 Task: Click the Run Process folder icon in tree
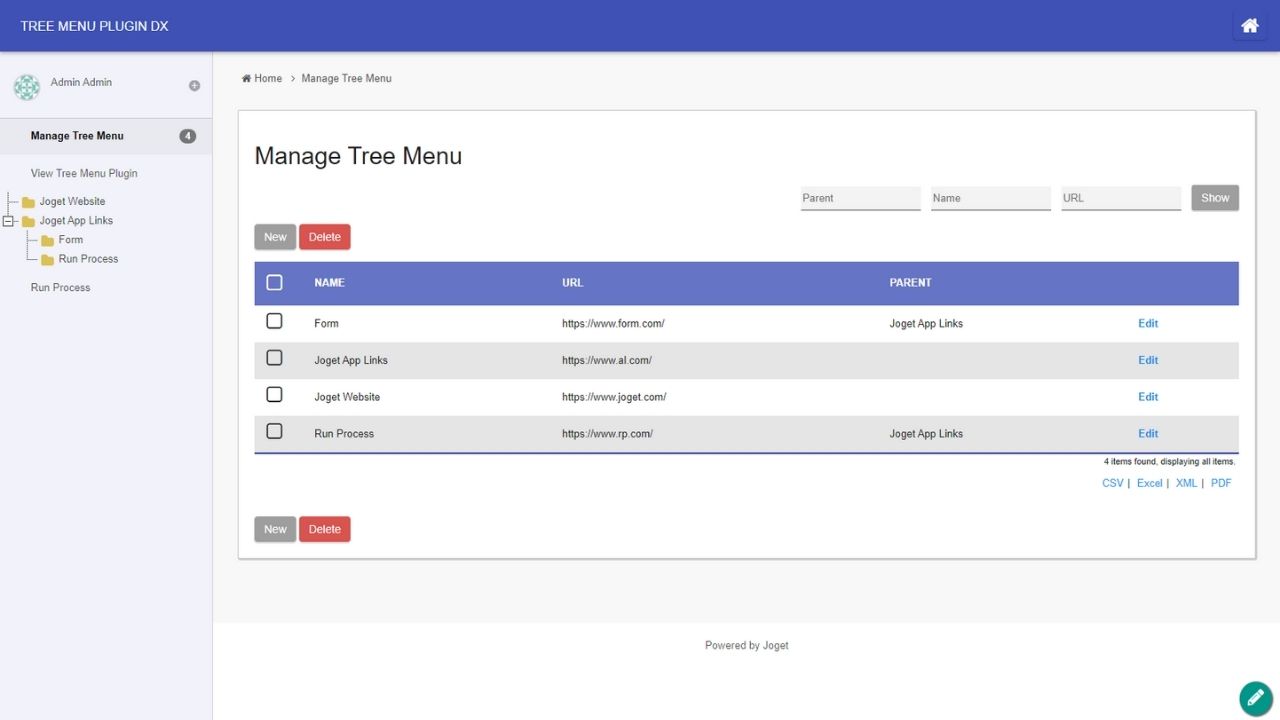click(47, 259)
